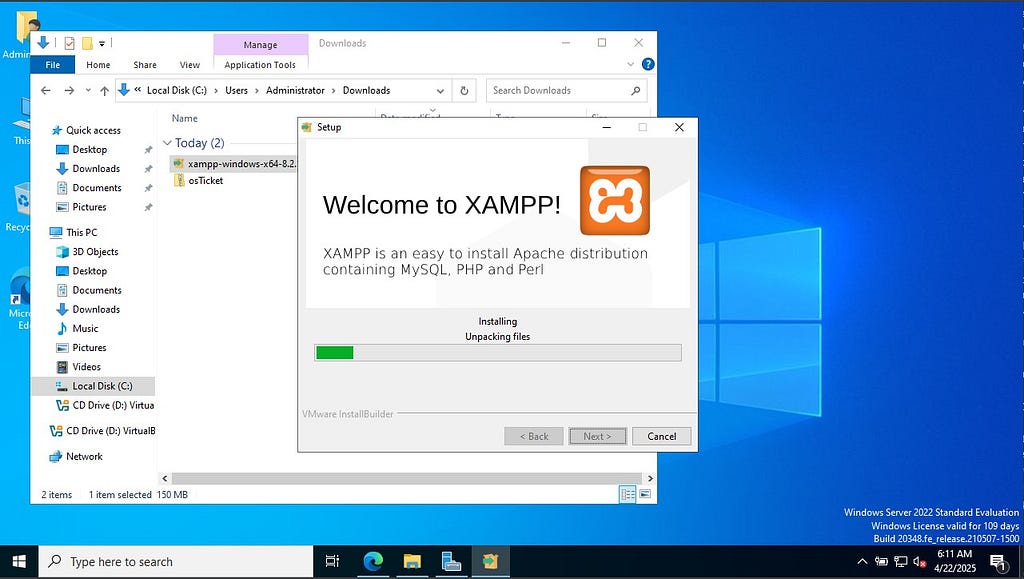This screenshot has height=579, width=1024.
Task: Refresh the Downloads folder view
Action: tap(464, 91)
